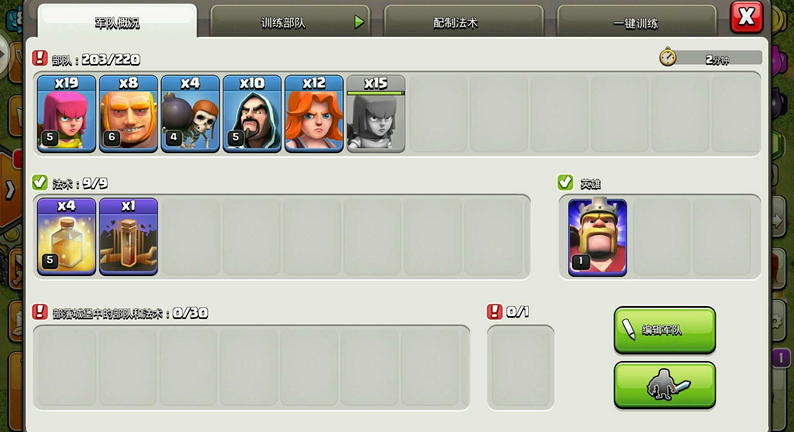Select the Lightning spell card x4
The height and width of the screenshot is (432, 794).
[66, 237]
